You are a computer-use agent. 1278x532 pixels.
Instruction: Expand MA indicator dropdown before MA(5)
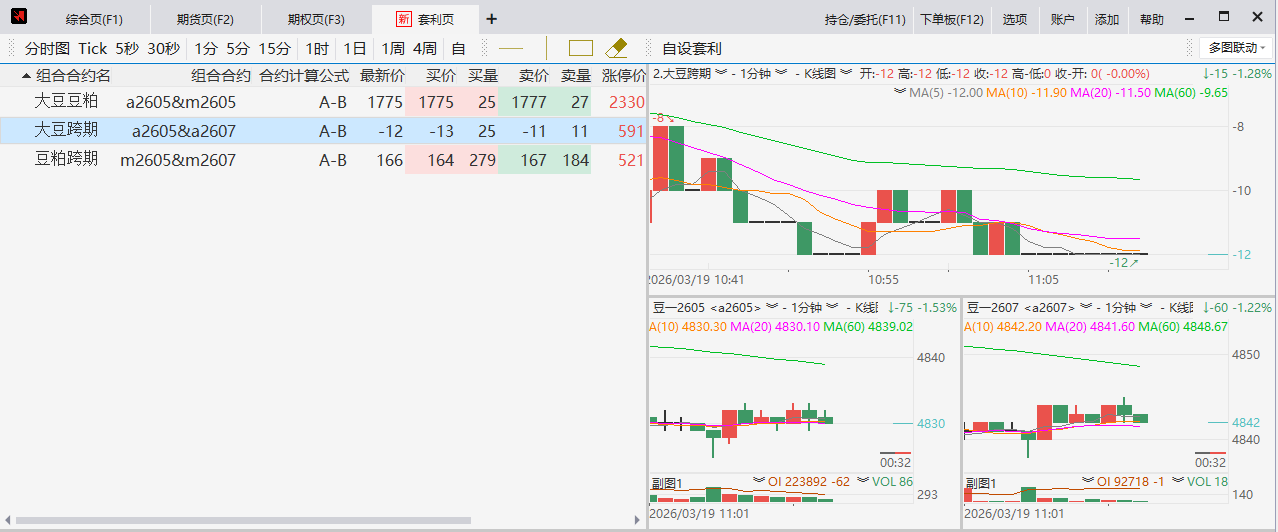[x=899, y=92]
